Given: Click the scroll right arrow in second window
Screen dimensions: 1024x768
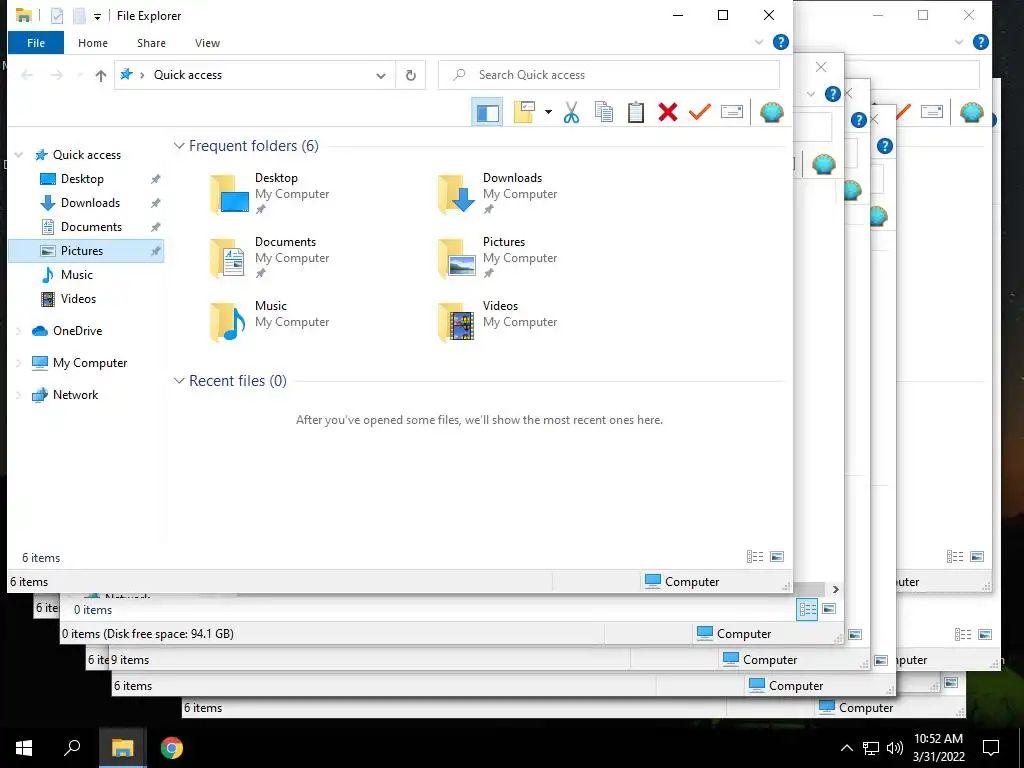Looking at the screenshot, I should (x=835, y=590).
